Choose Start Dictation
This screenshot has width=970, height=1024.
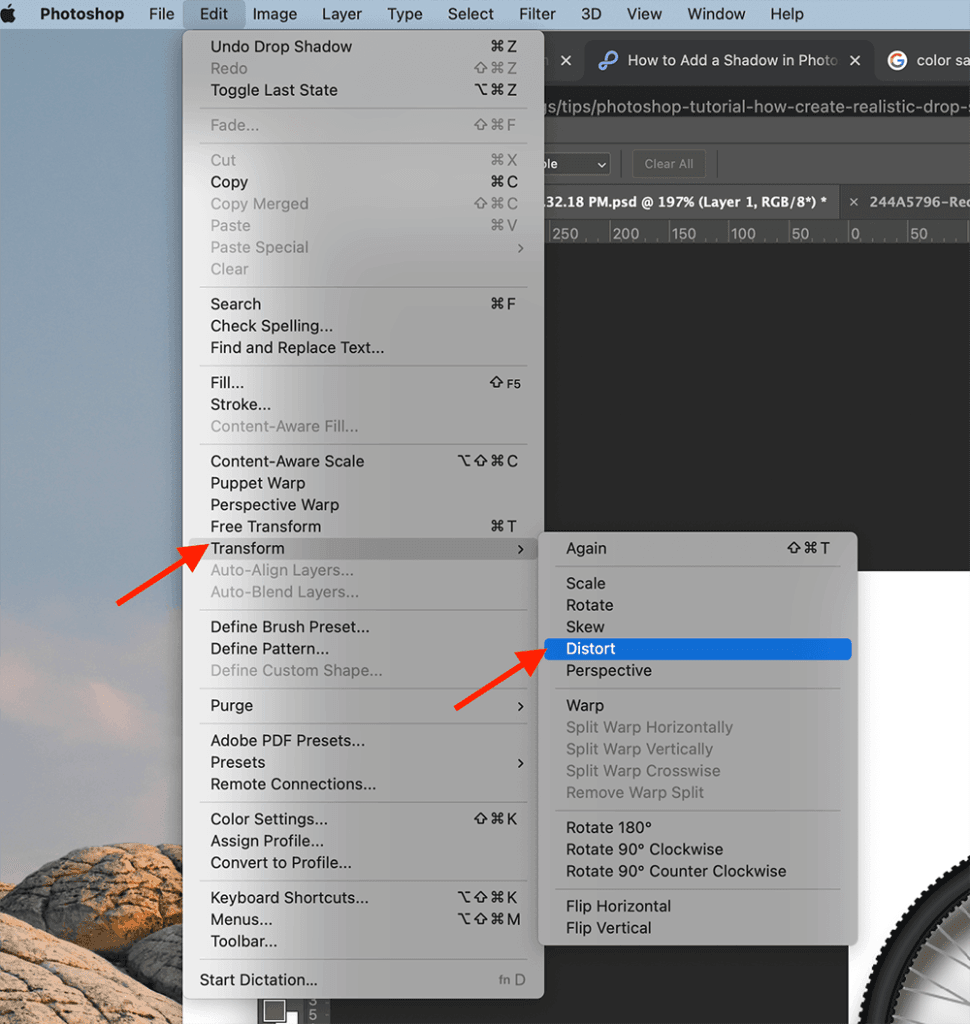pyautogui.click(x=363, y=980)
